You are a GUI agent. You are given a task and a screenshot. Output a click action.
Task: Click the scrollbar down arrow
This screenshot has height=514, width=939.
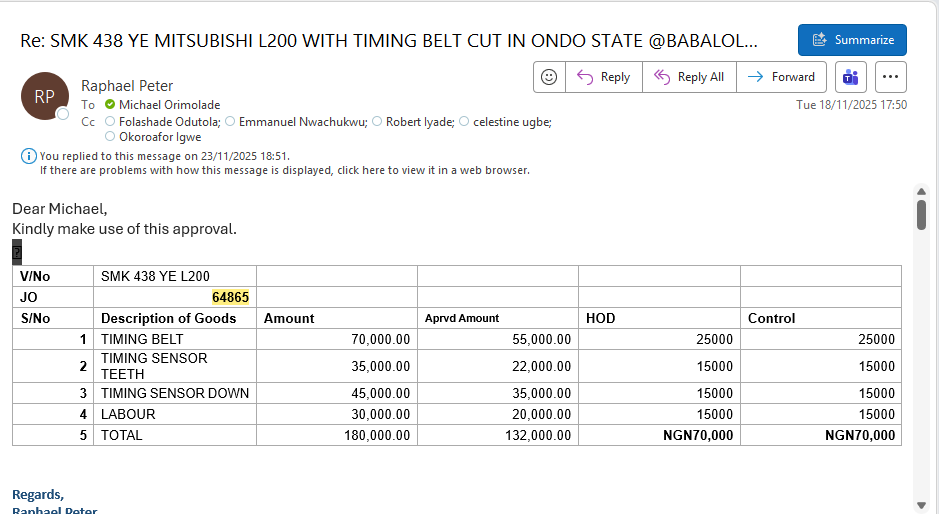921,506
